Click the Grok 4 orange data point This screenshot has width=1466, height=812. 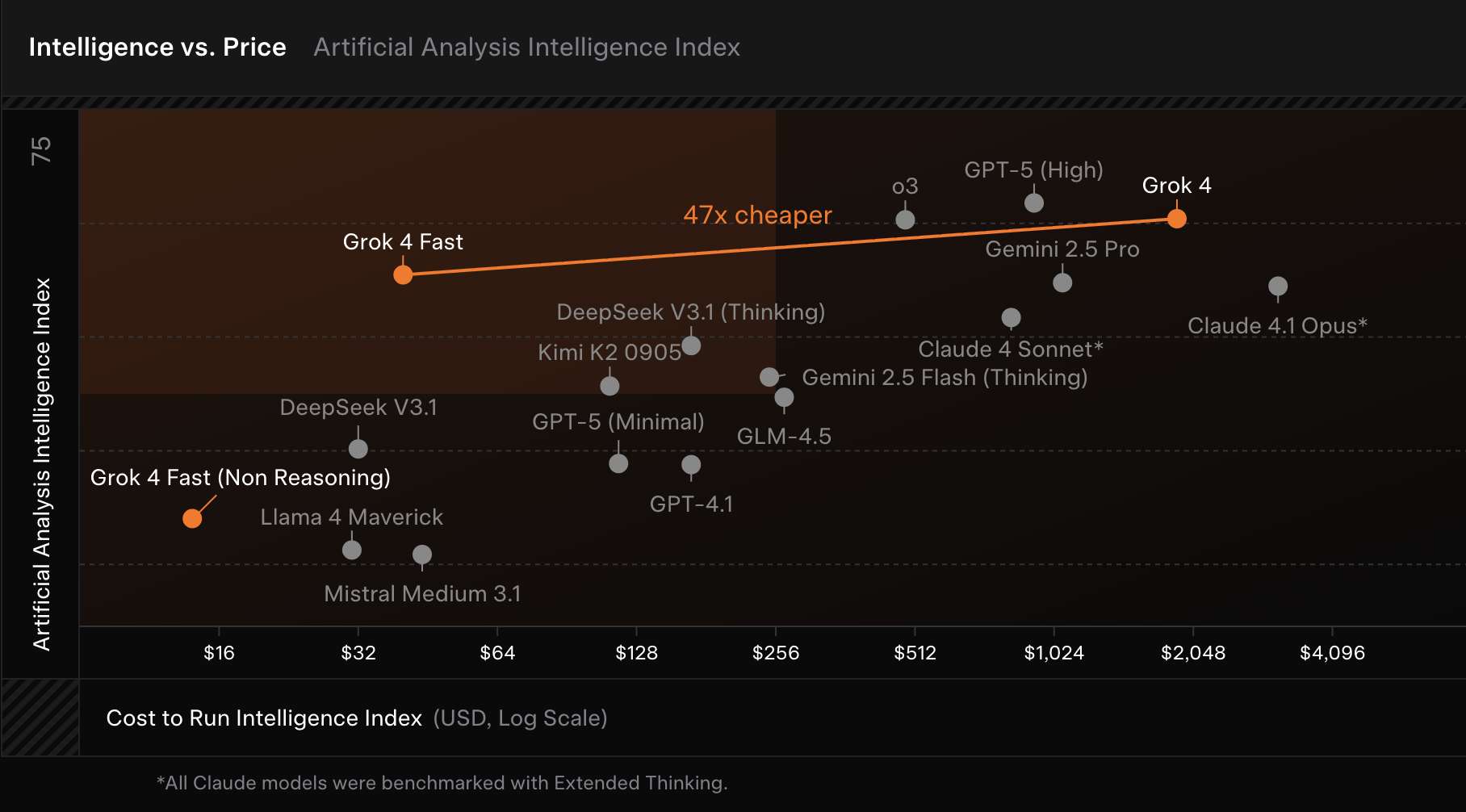(1176, 219)
